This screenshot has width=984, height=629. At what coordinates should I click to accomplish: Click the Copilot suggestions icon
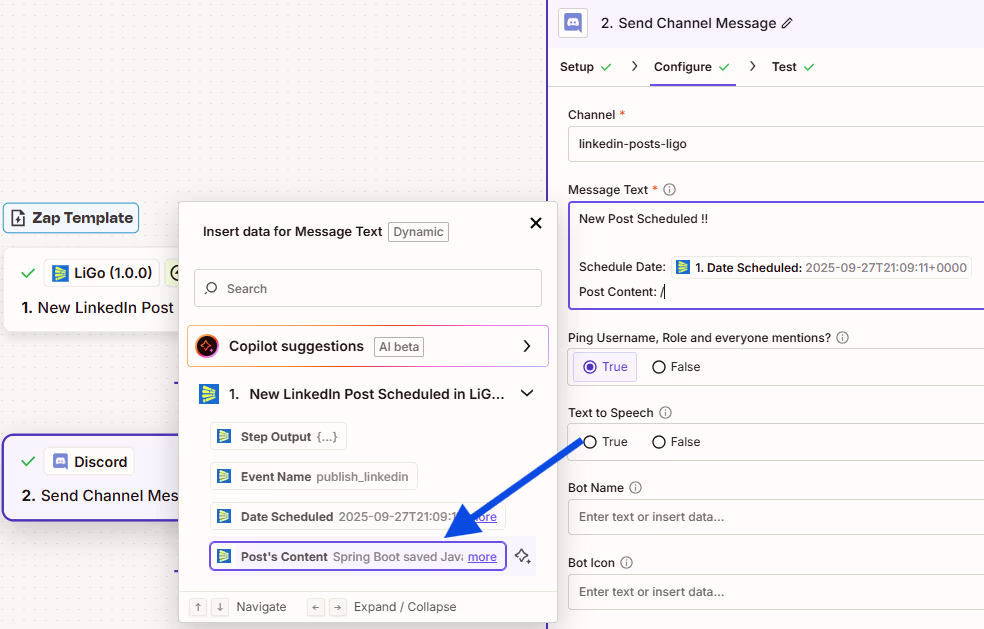coord(207,345)
